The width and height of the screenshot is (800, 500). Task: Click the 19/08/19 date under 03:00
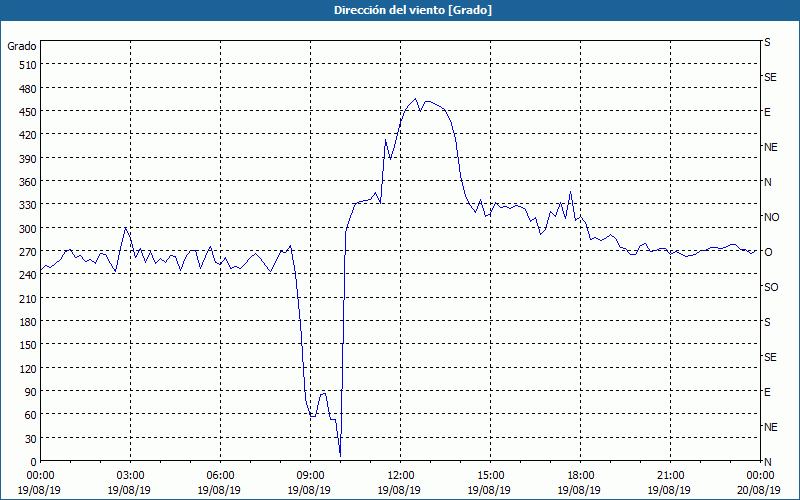[x=130, y=490]
